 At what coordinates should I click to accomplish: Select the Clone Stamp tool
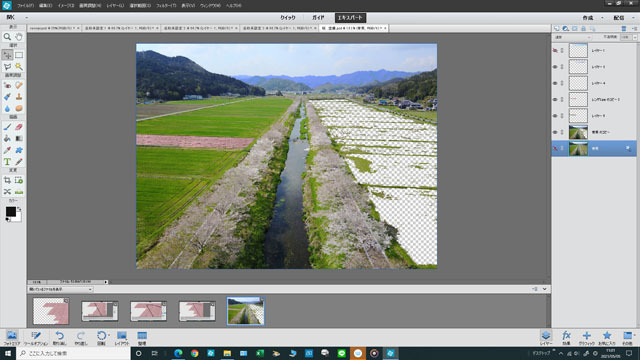point(19,97)
